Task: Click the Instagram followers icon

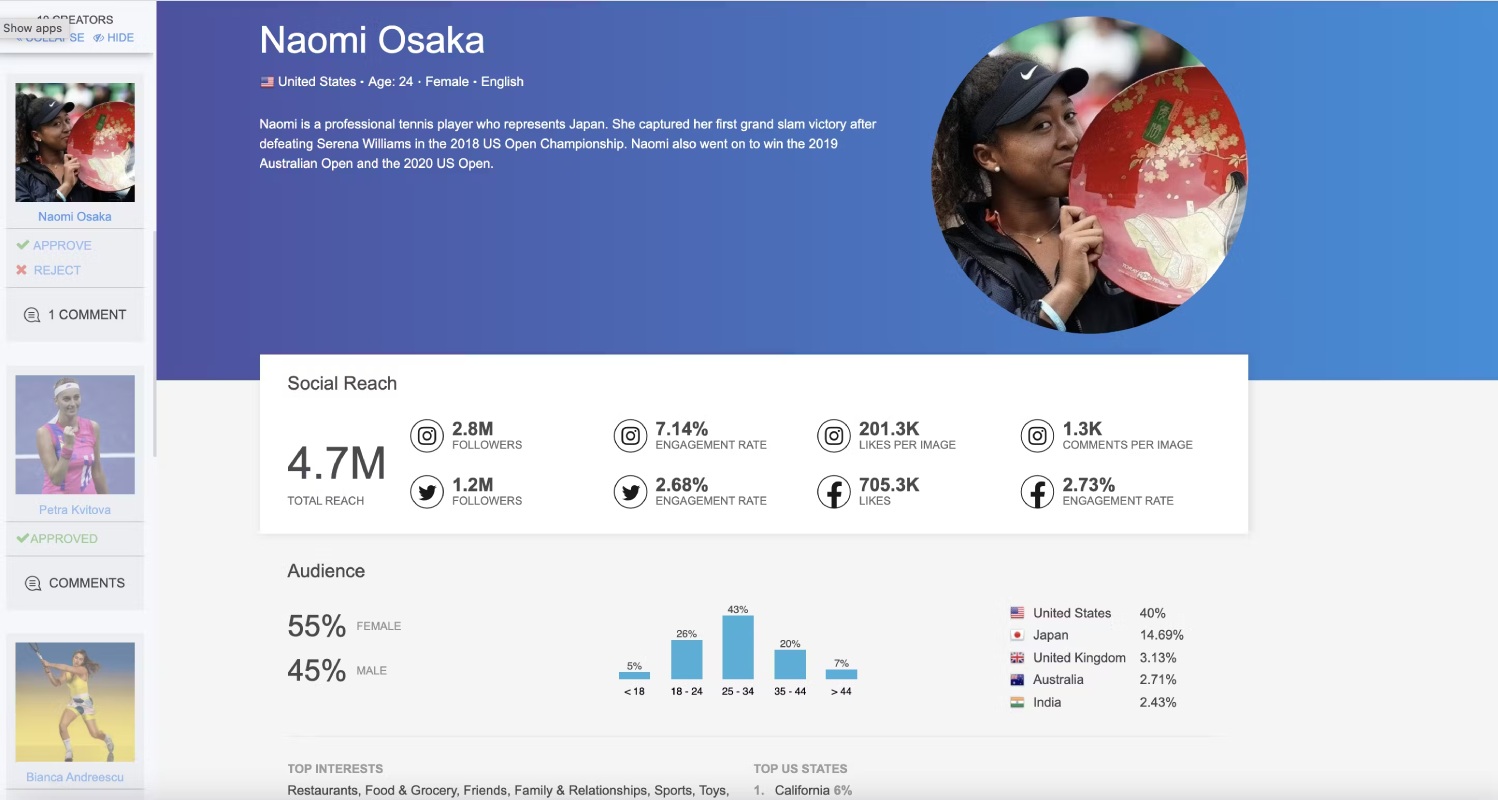Action: pyautogui.click(x=427, y=436)
